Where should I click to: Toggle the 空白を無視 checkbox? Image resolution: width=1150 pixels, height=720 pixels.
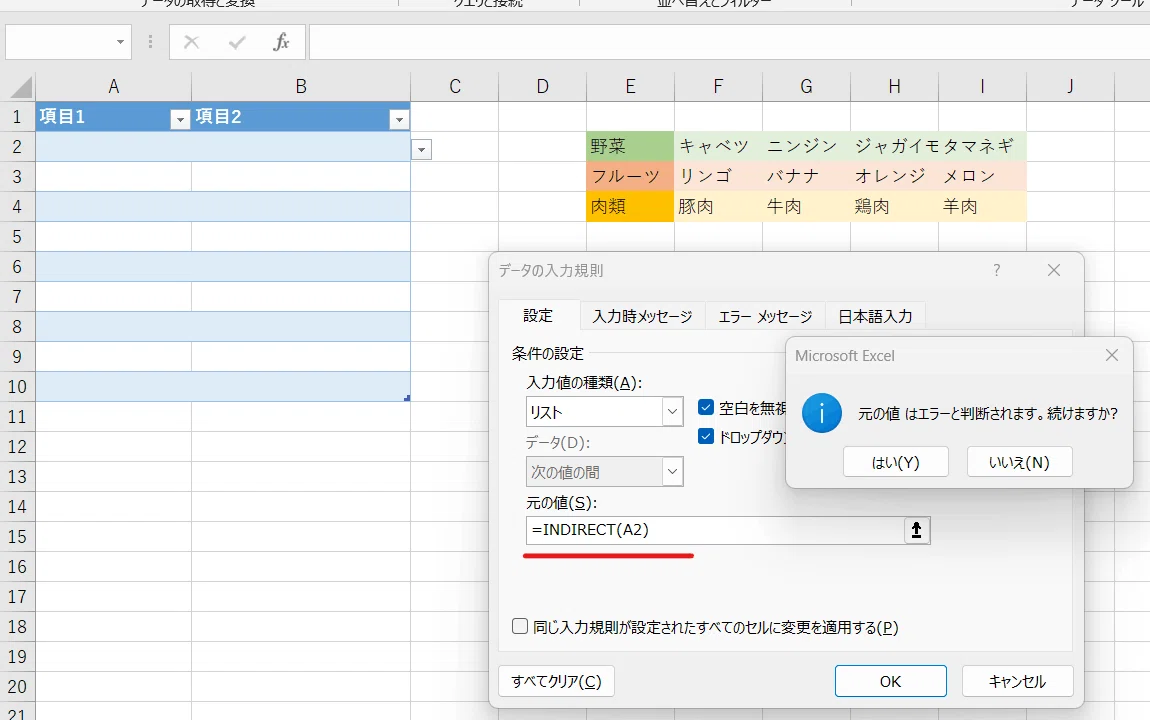click(x=706, y=407)
